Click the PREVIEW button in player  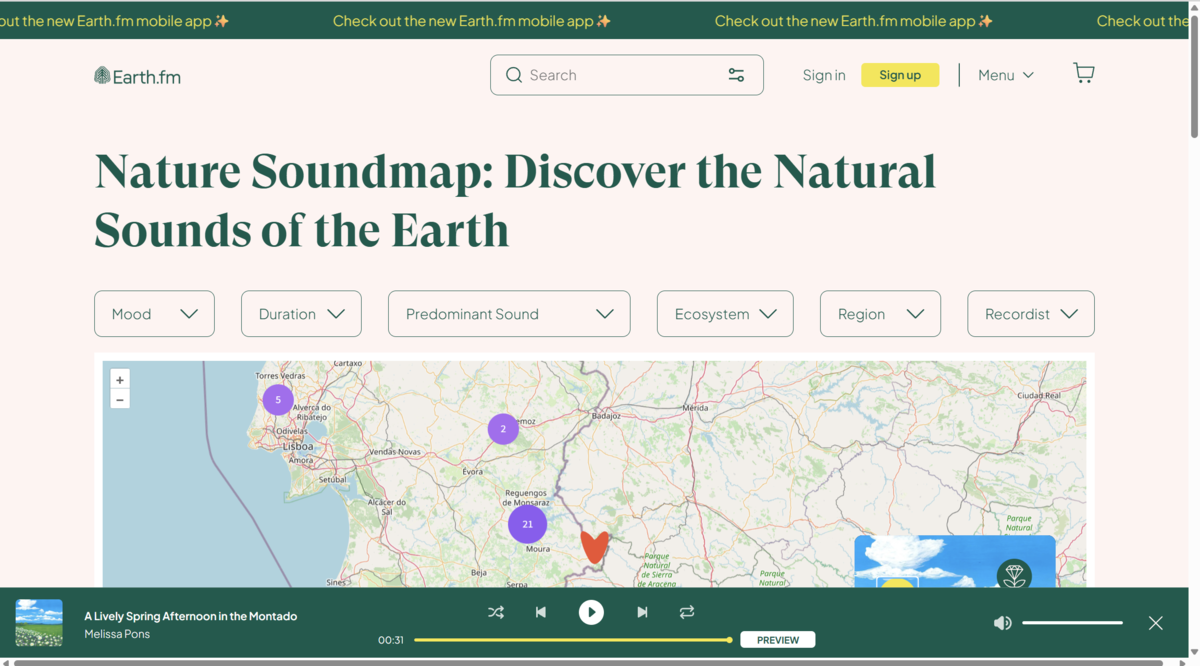(778, 640)
